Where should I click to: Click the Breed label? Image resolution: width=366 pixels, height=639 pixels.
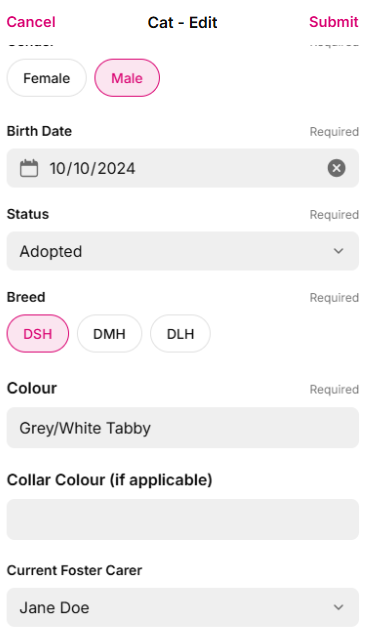coord(26,297)
